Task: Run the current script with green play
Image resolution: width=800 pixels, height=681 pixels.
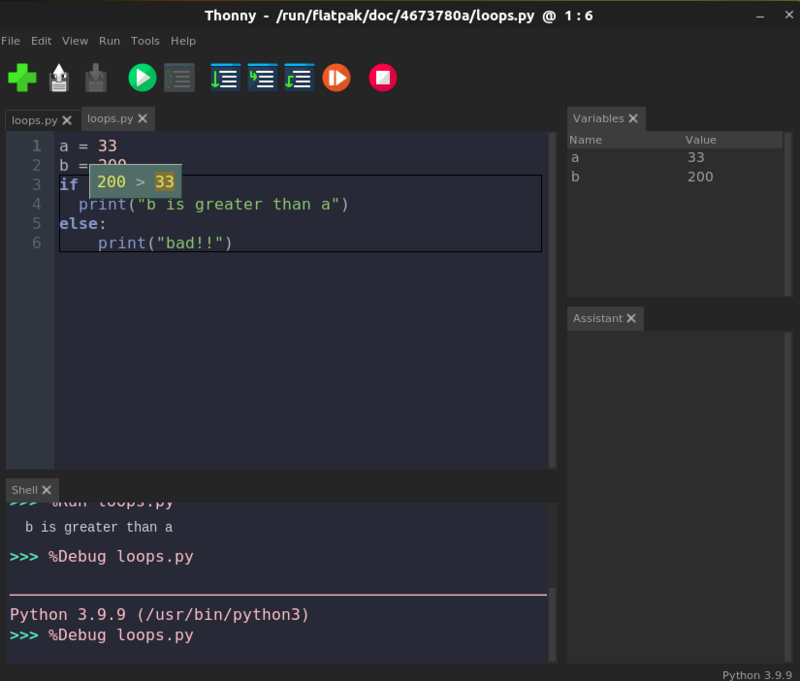Action: 142,77
